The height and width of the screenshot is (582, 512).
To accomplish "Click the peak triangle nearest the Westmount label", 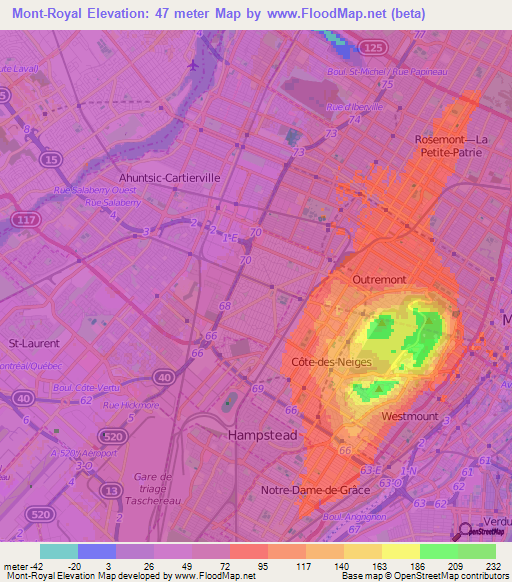I will click(378, 389).
